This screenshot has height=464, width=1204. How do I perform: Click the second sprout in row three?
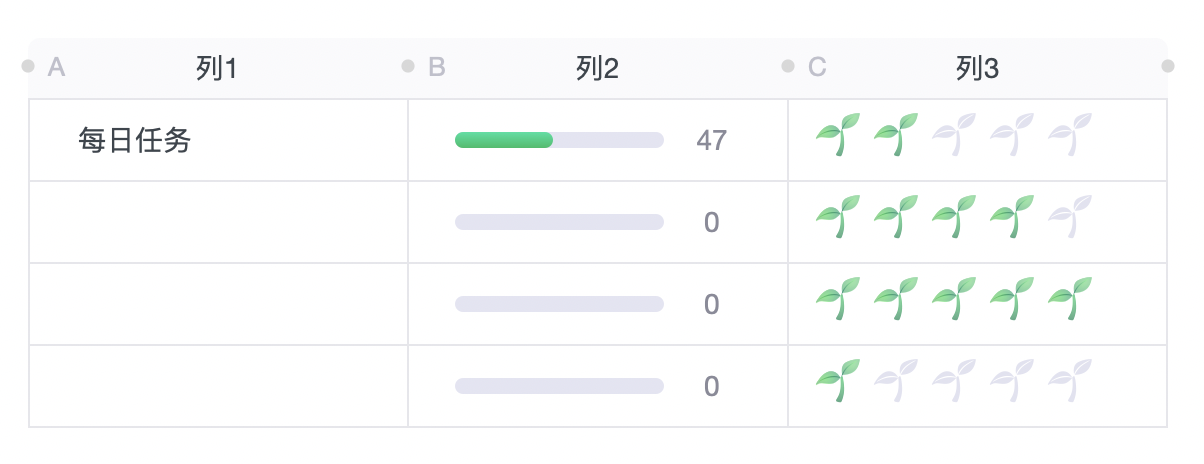click(896, 299)
